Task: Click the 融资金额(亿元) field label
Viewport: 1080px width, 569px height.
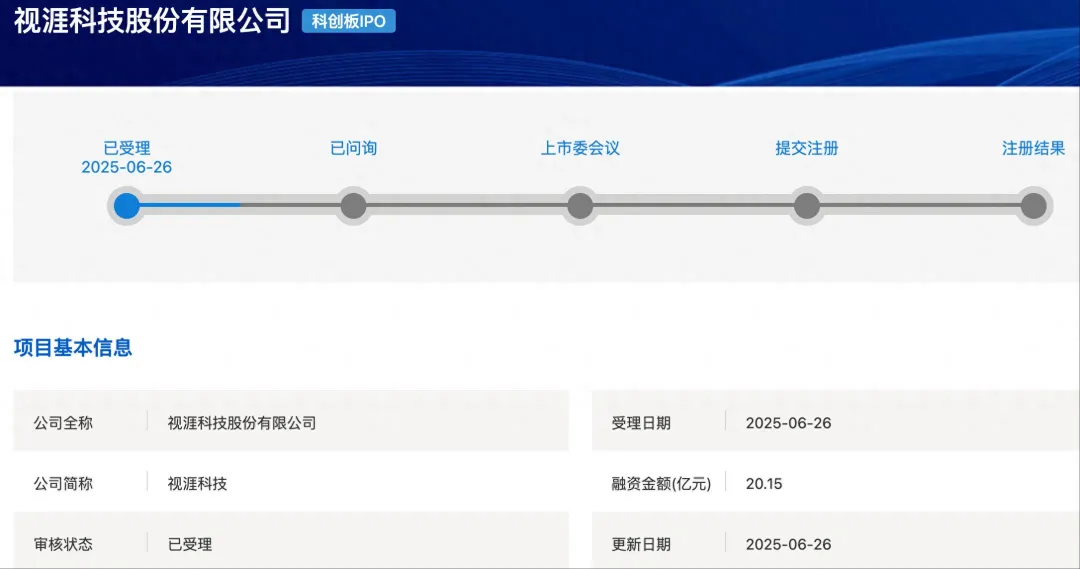Action: tap(661, 484)
